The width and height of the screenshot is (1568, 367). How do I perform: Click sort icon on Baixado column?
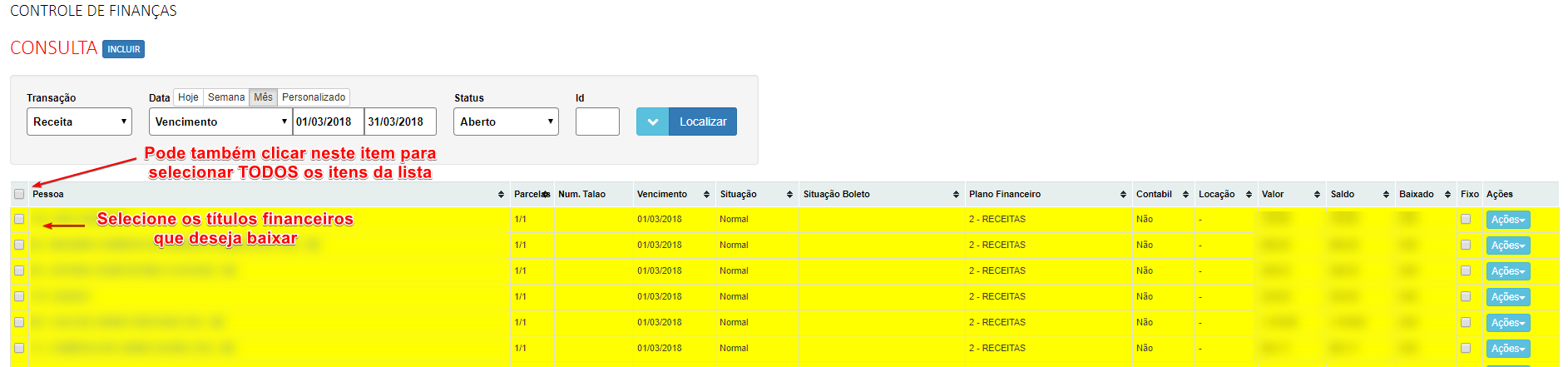(1447, 195)
